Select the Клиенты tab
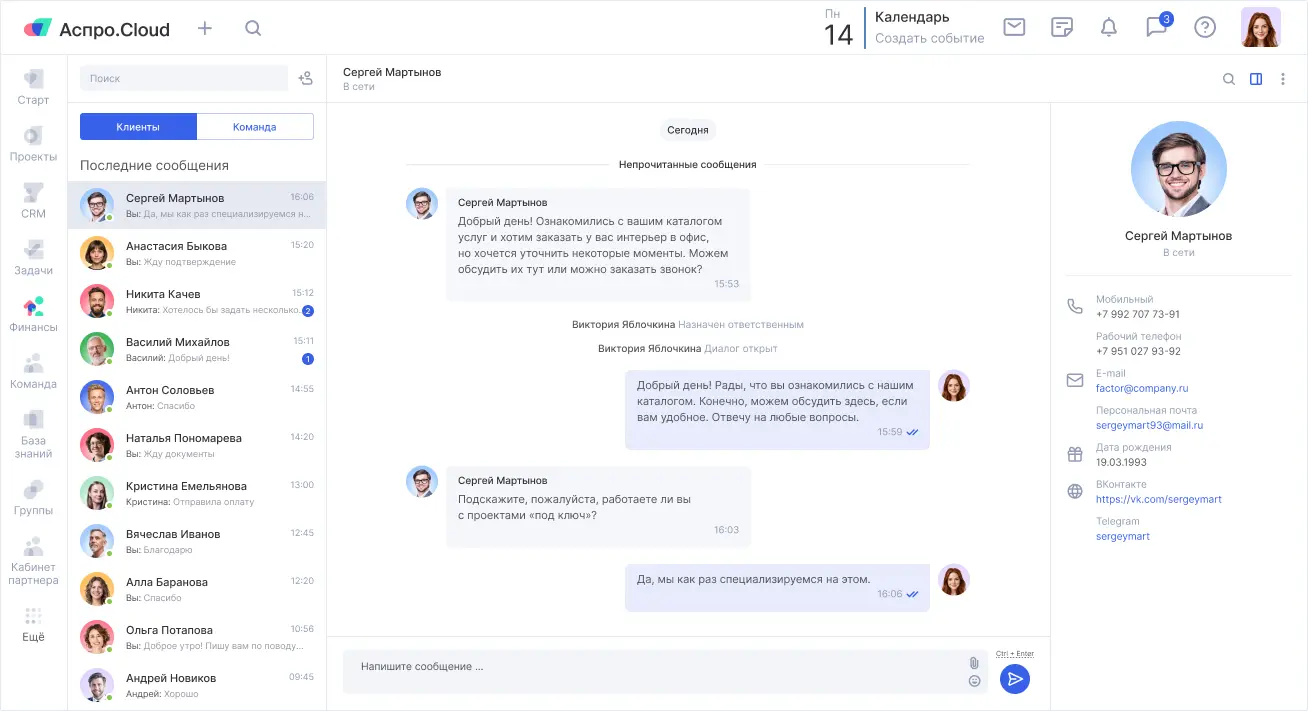Image resolution: width=1308 pixels, height=711 pixels. coord(138,127)
